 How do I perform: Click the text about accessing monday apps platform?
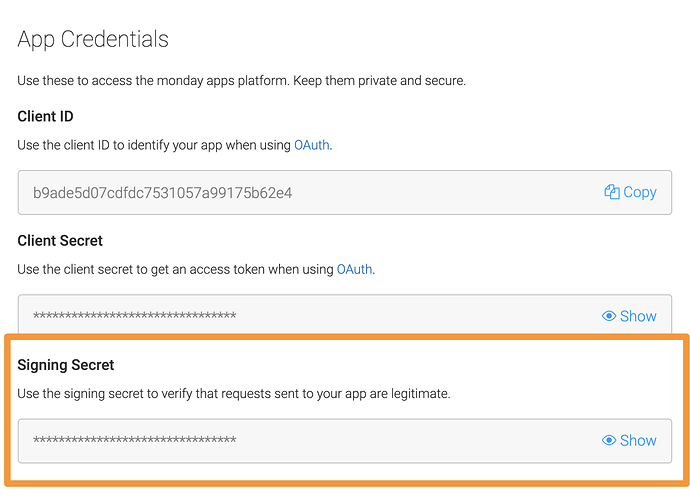click(x=154, y=81)
